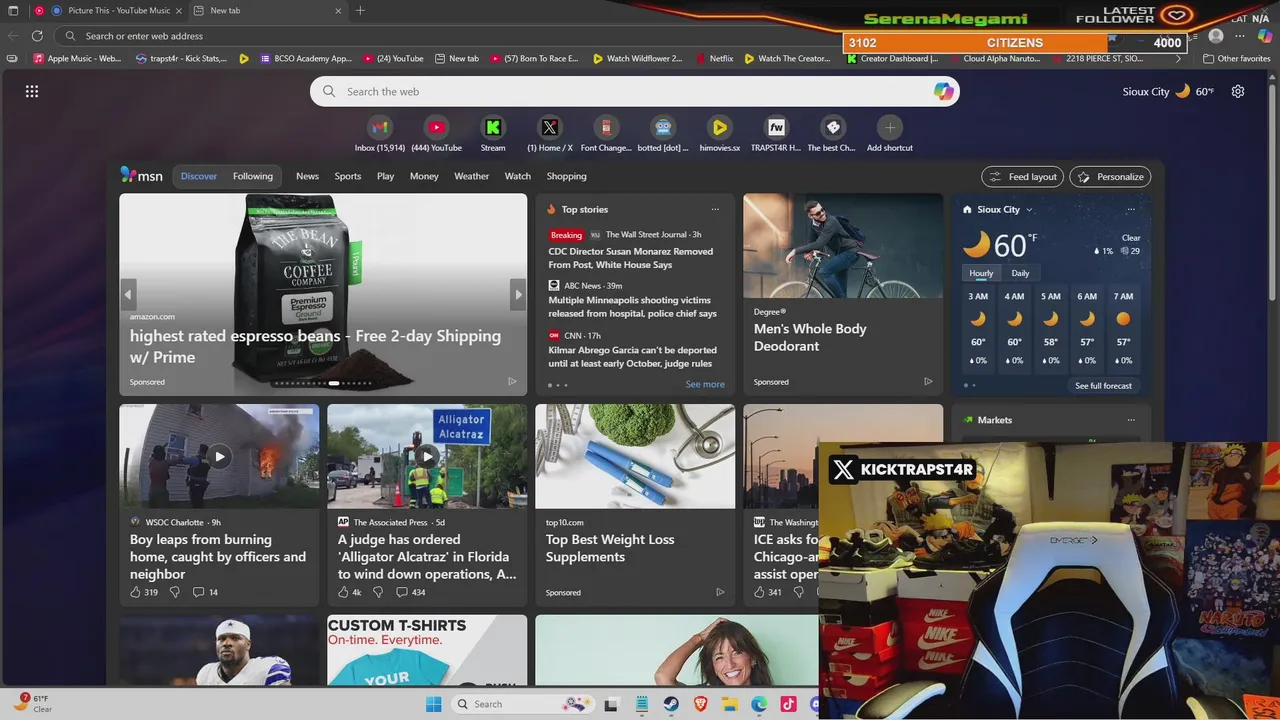This screenshot has height=720, width=1280.
Task: Open Markets card options menu
Action: (x=1131, y=420)
